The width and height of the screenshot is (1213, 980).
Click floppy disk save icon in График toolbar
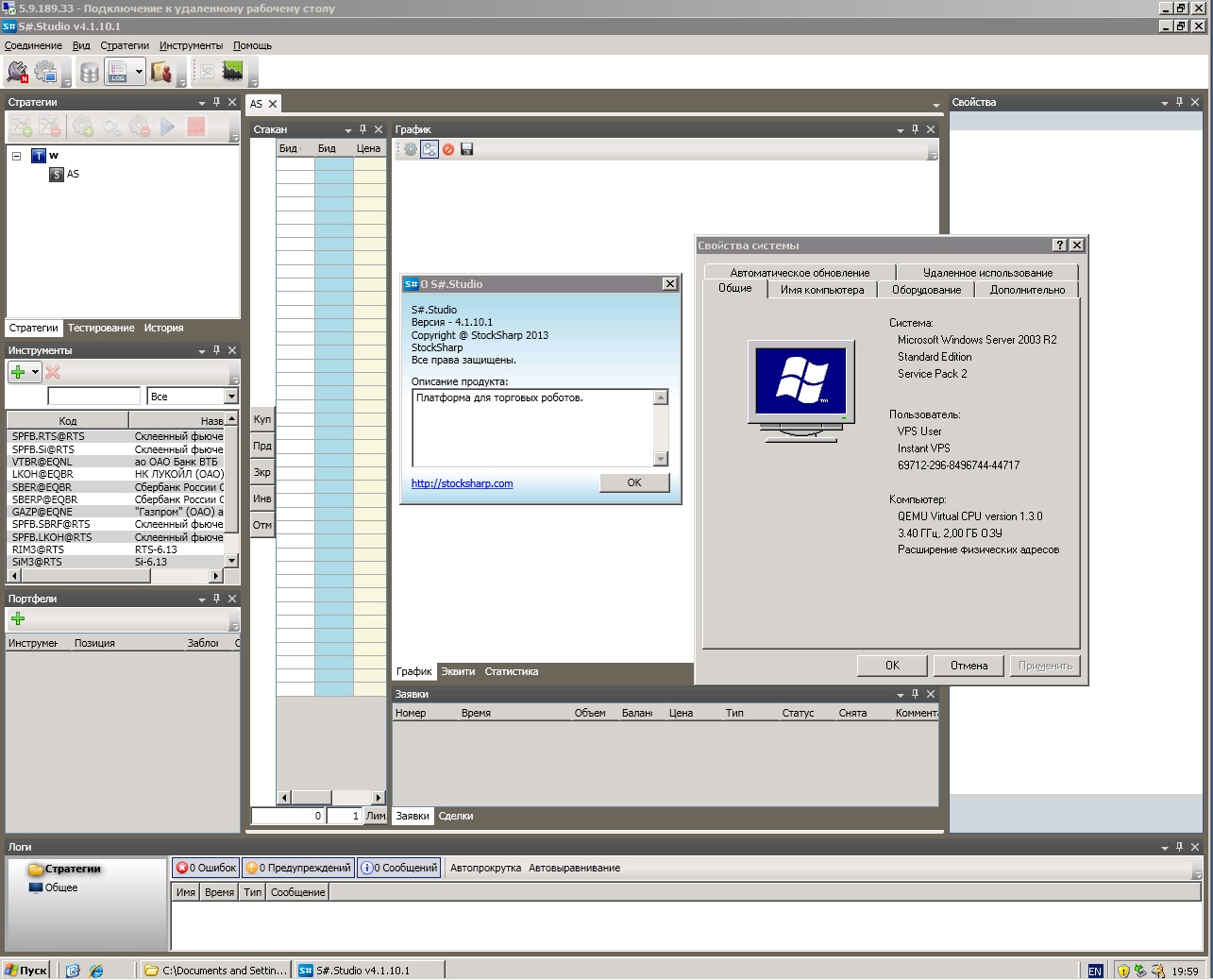466,149
